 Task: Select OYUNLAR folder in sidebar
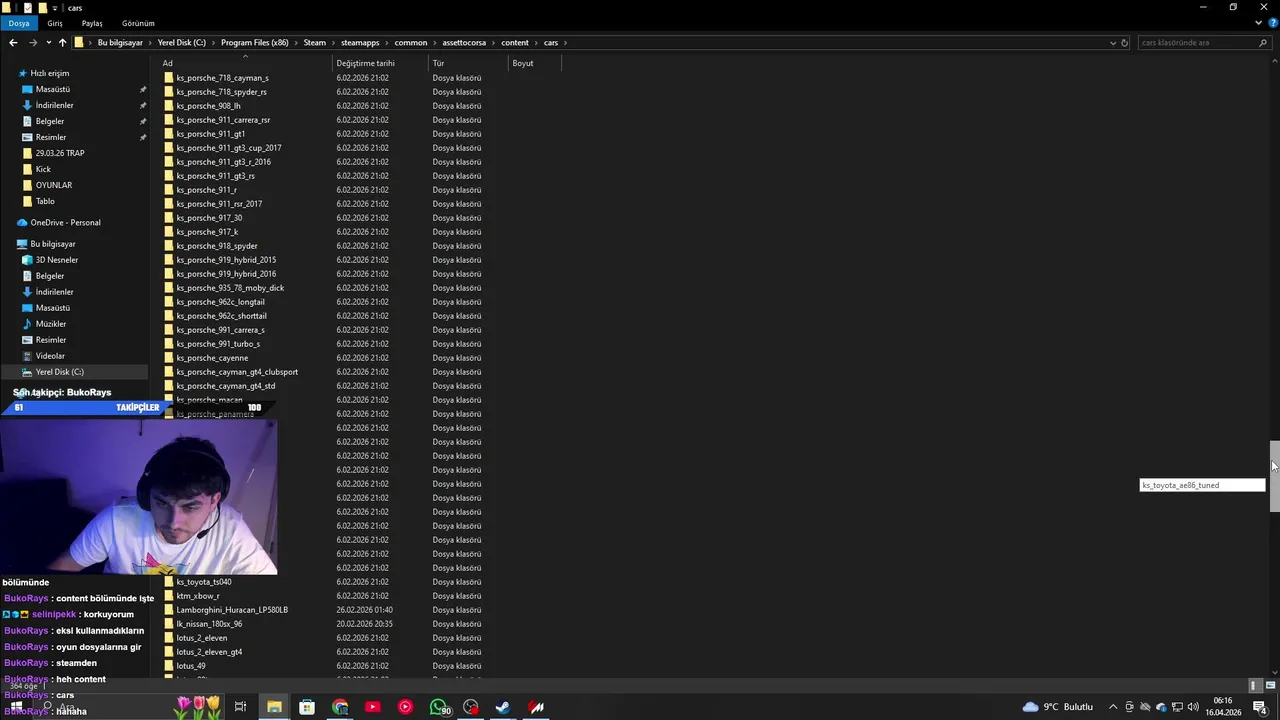coord(54,185)
